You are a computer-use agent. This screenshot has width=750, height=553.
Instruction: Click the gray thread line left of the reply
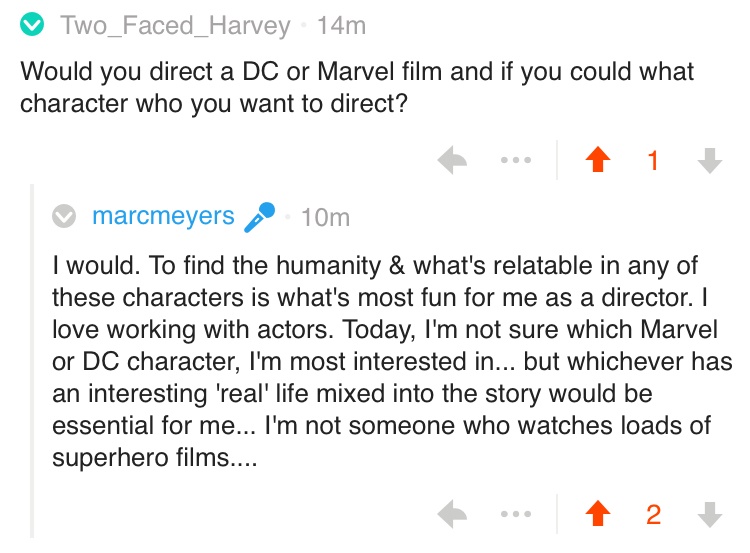(x=33, y=360)
